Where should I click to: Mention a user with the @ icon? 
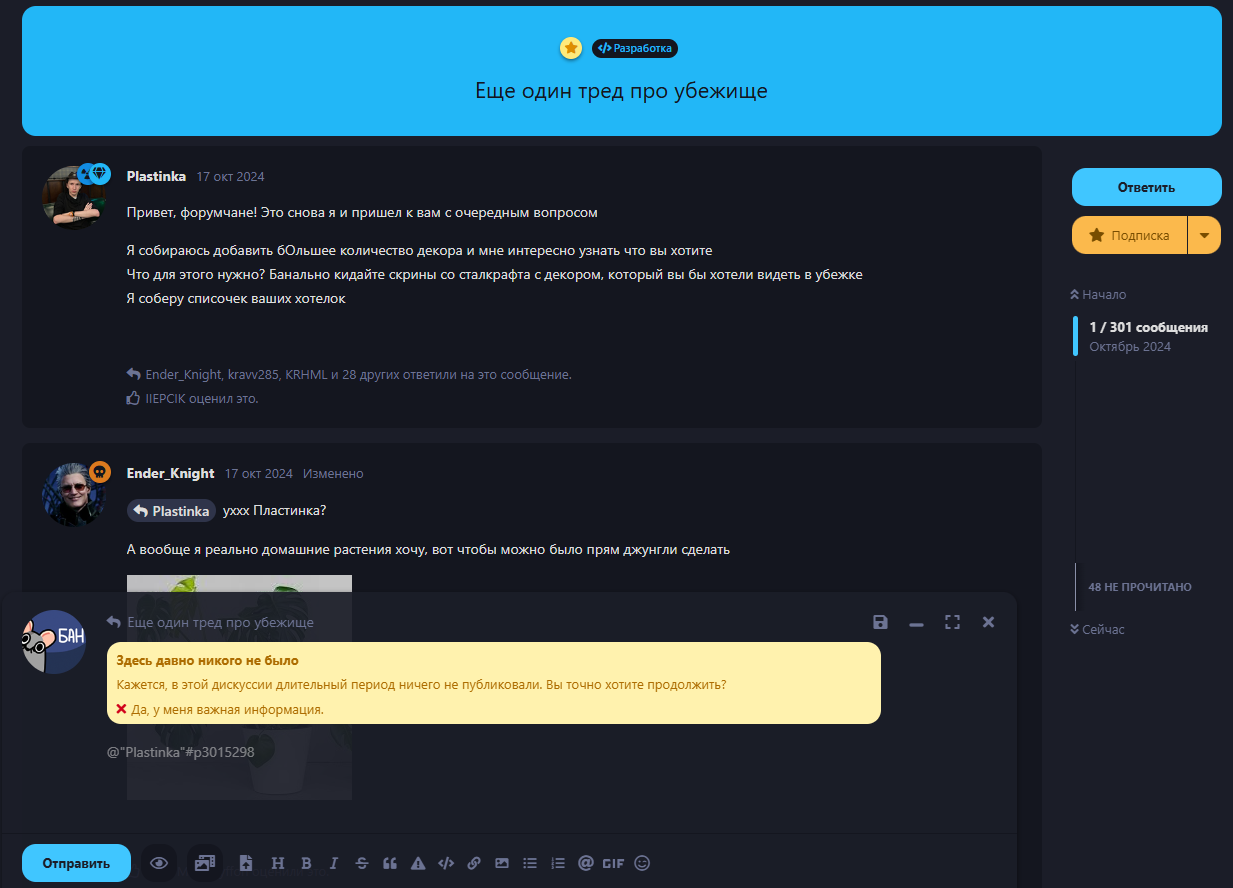pos(586,863)
